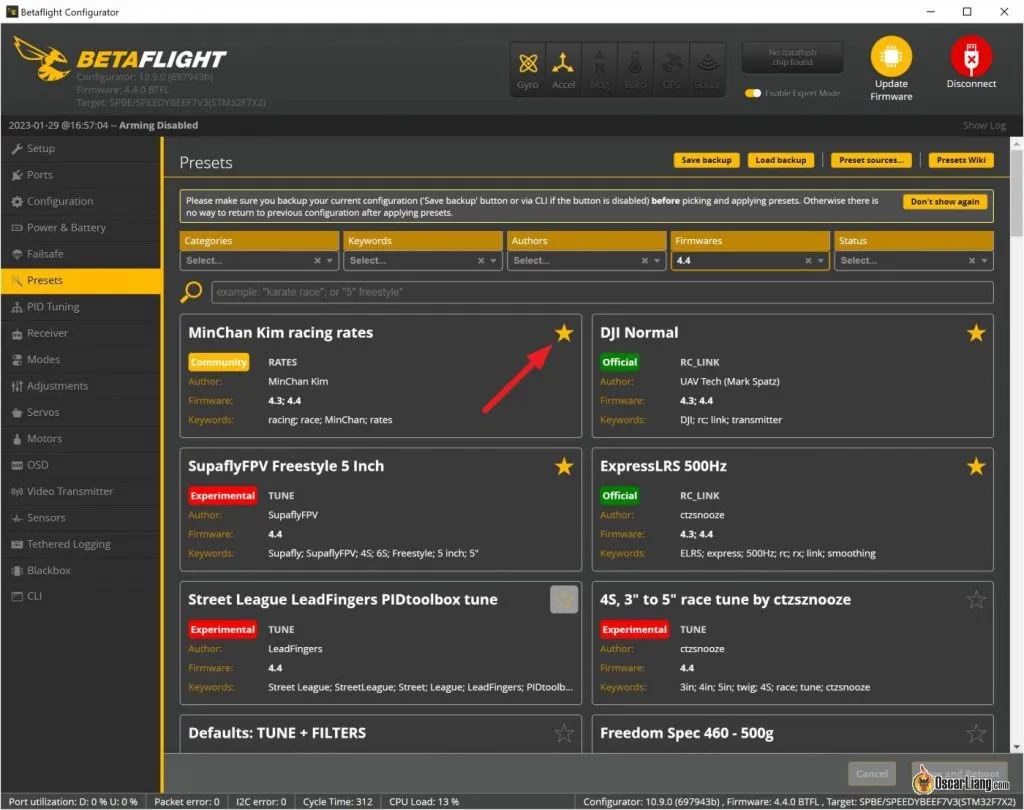
Task: Clear the Firmwares 4.4 filter selection
Action: pos(808,261)
